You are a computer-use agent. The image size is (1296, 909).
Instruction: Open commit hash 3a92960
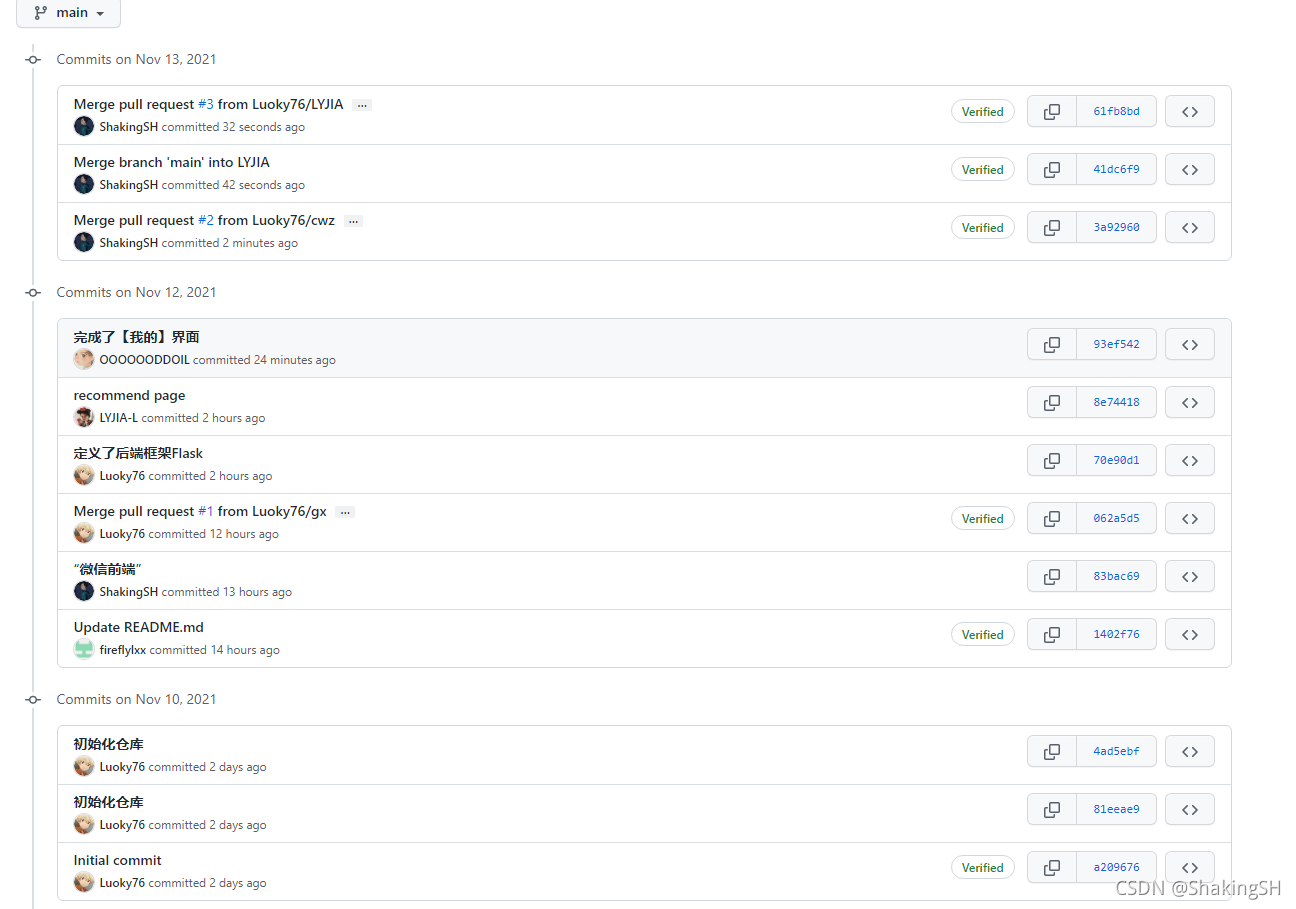[x=1116, y=228]
